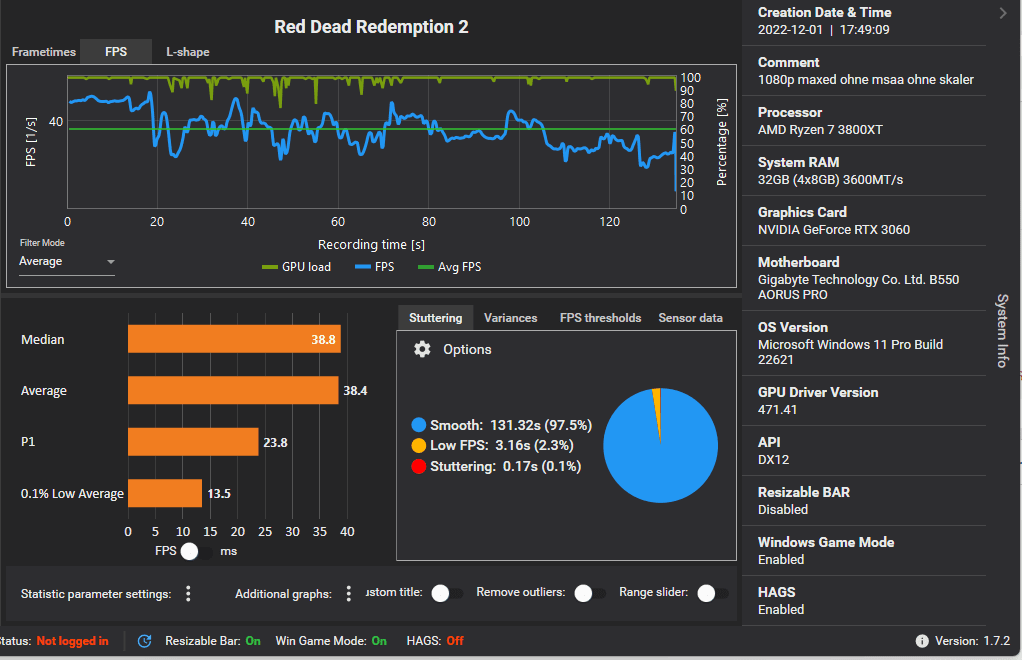Click the 'Smooth: 131.32s (97.5%)' text
Viewport: 1022px width, 660px height.
pyautogui.click(x=511, y=425)
